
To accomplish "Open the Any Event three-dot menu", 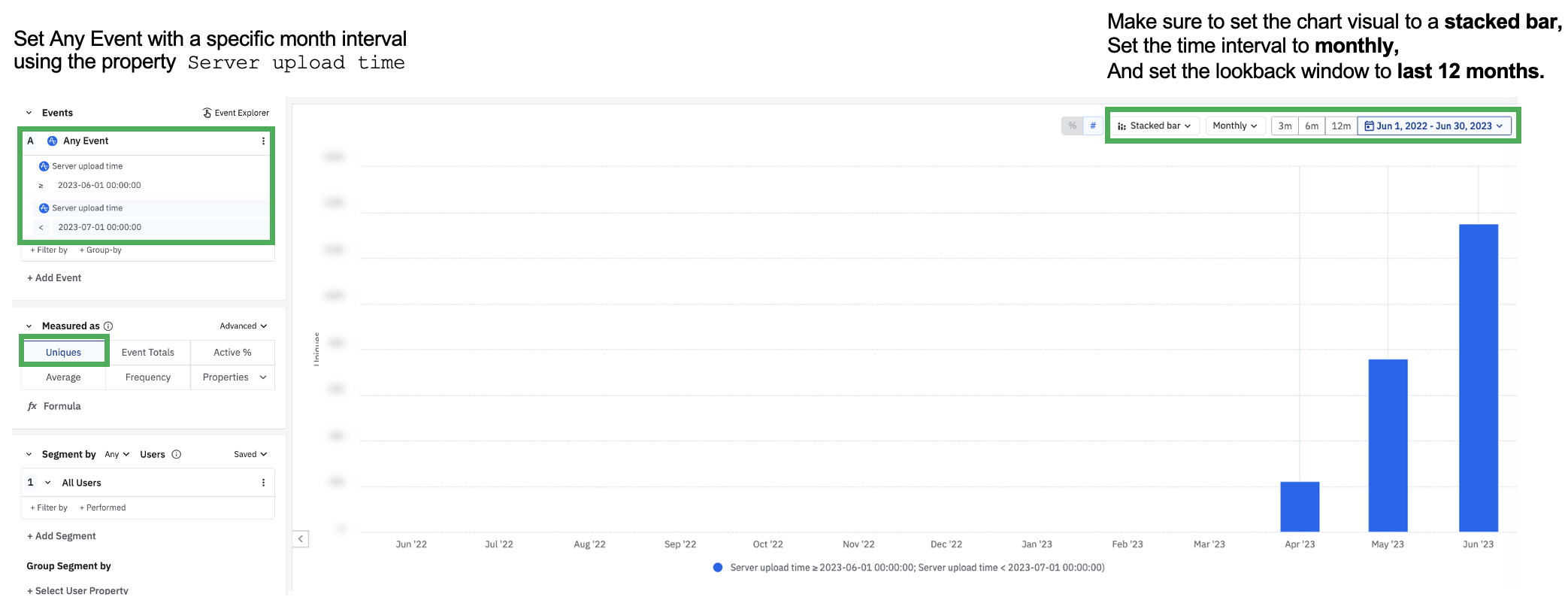I will click(263, 141).
